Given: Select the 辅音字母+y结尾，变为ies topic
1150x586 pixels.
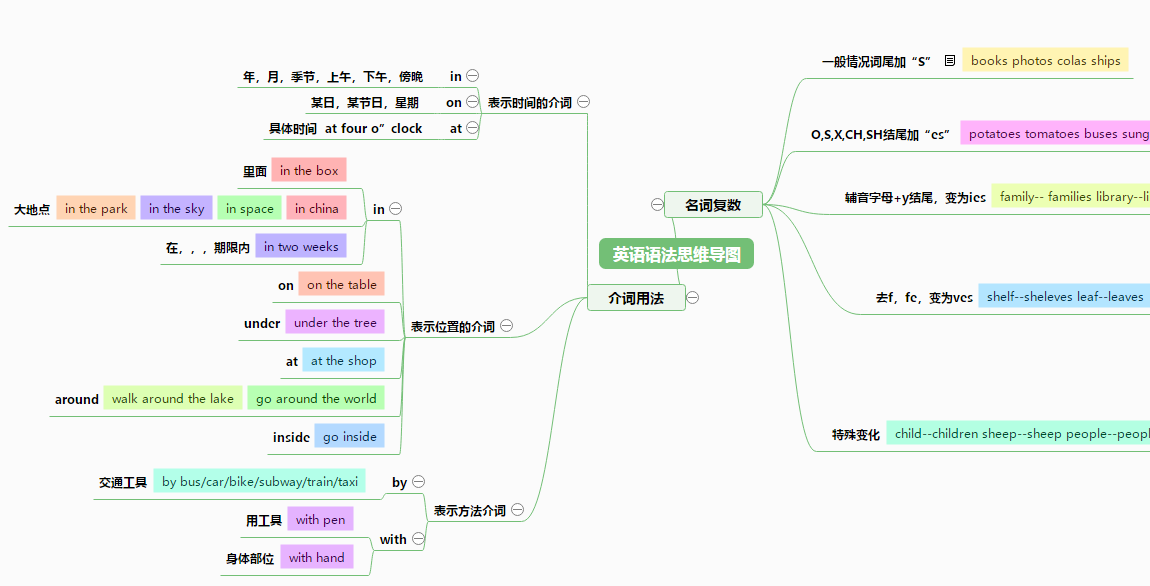Looking at the screenshot, I should (915, 197).
